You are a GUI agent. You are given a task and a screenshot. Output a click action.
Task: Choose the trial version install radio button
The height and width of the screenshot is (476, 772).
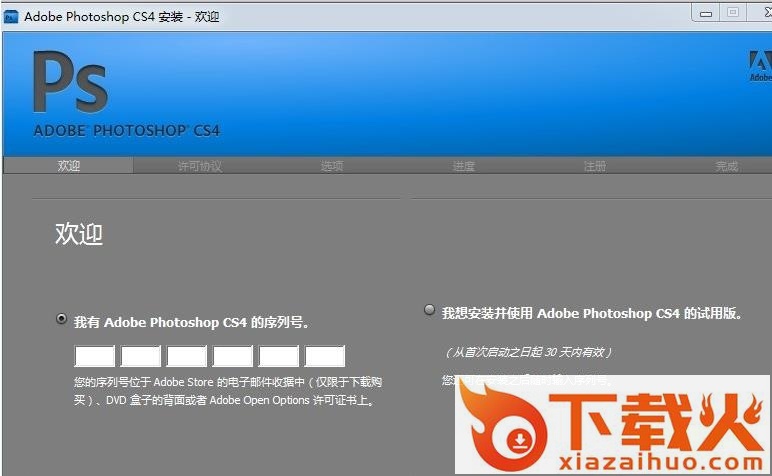pos(429,310)
